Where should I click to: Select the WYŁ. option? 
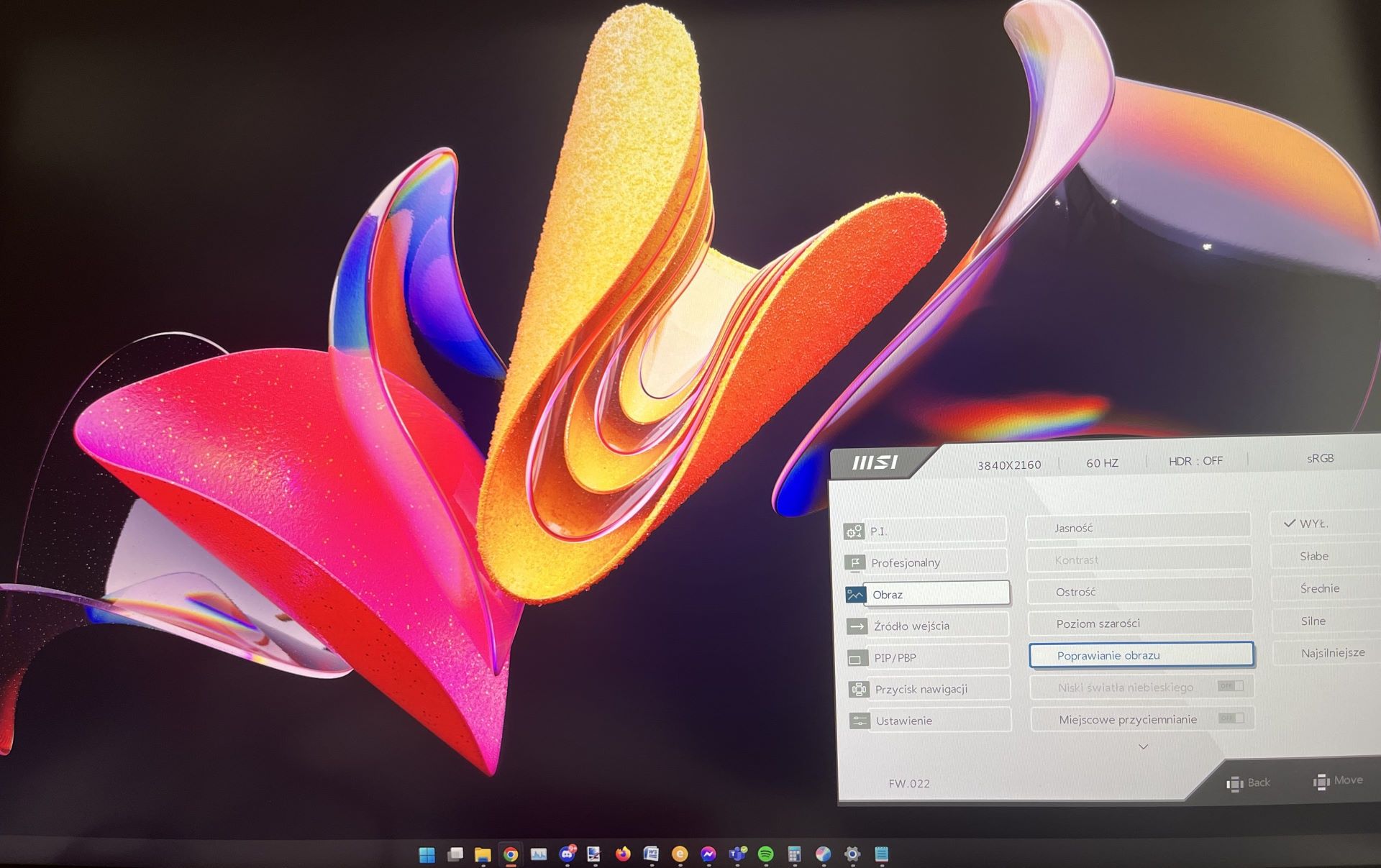point(1326,524)
